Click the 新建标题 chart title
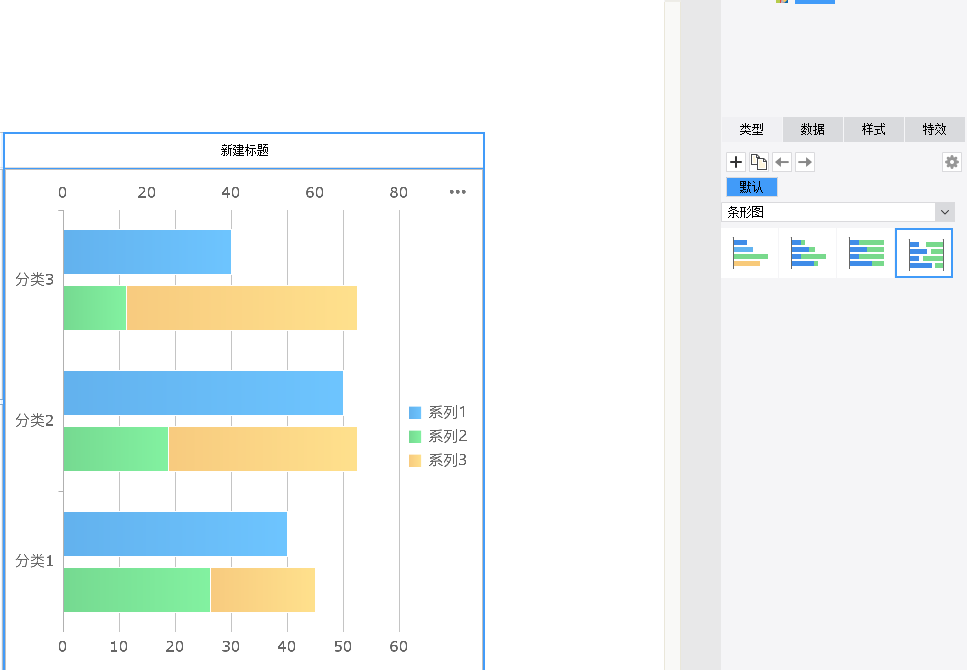The width and height of the screenshot is (967, 670). pyautogui.click(x=245, y=150)
